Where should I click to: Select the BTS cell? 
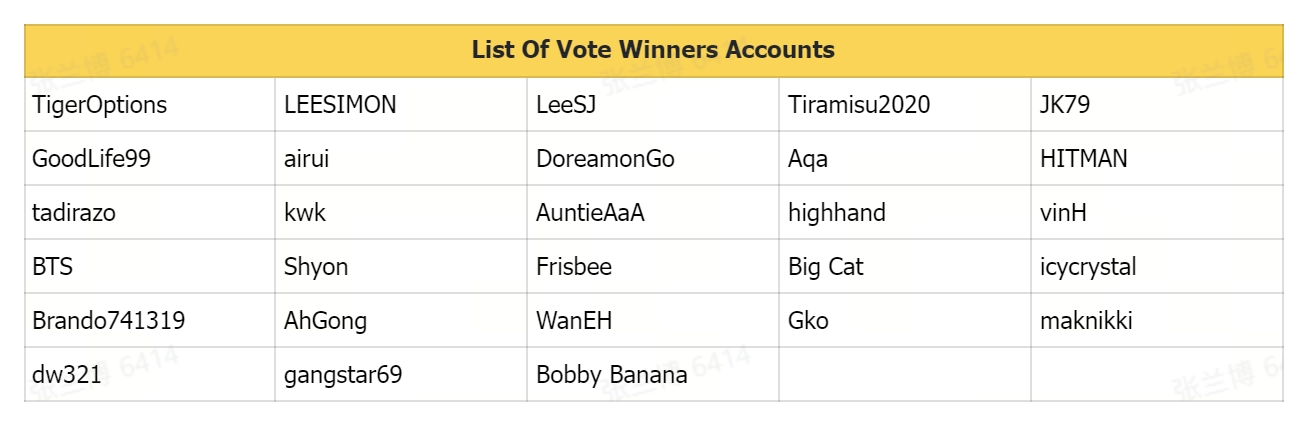click(x=53, y=267)
